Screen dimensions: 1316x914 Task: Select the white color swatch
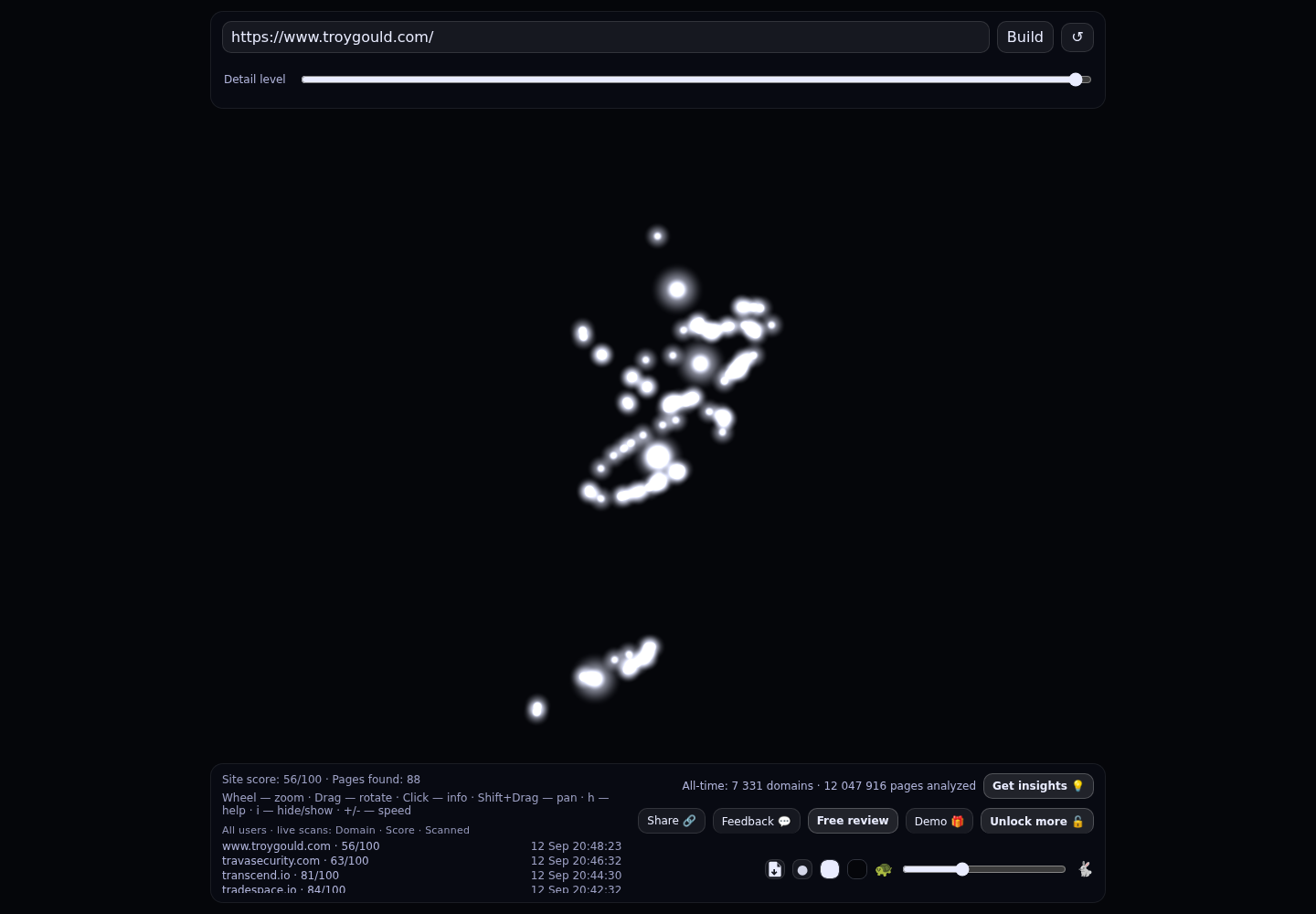point(830,869)
